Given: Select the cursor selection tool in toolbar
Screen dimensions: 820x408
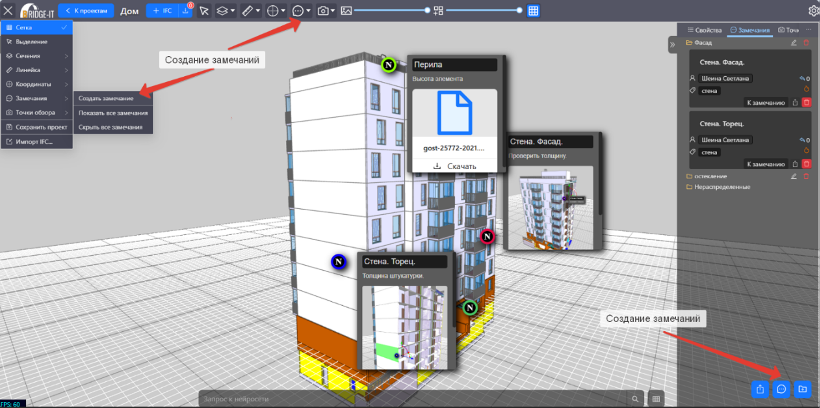Looking at the screenshot, I should coord(204,10).
